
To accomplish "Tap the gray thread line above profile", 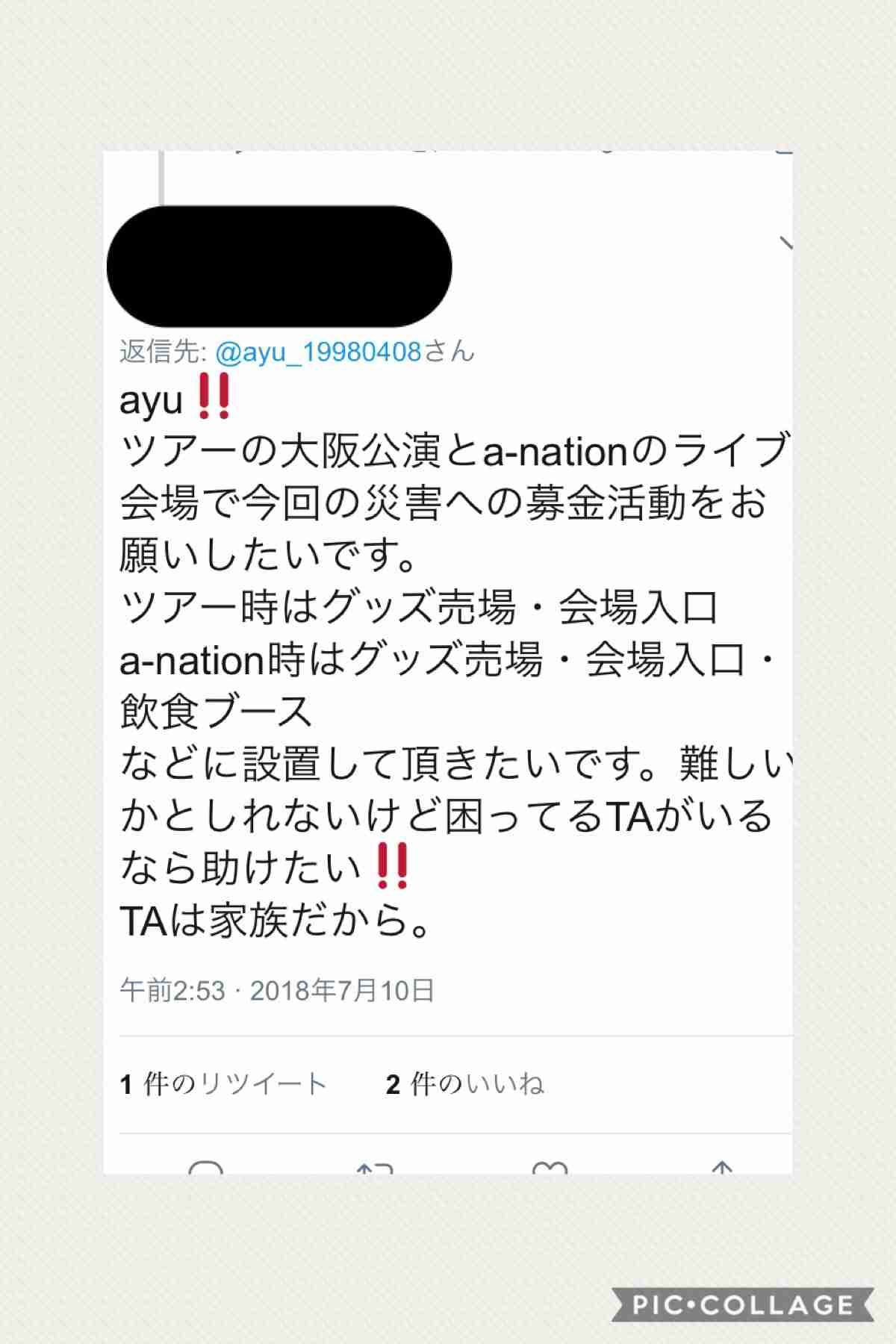I will (161, 178).
